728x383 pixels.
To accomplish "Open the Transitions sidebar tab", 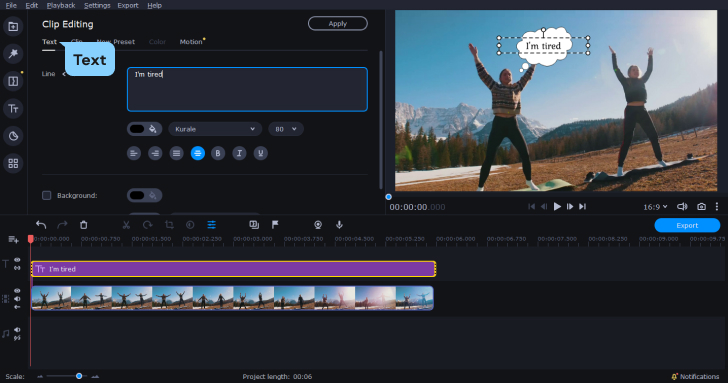I will (13, 81).
